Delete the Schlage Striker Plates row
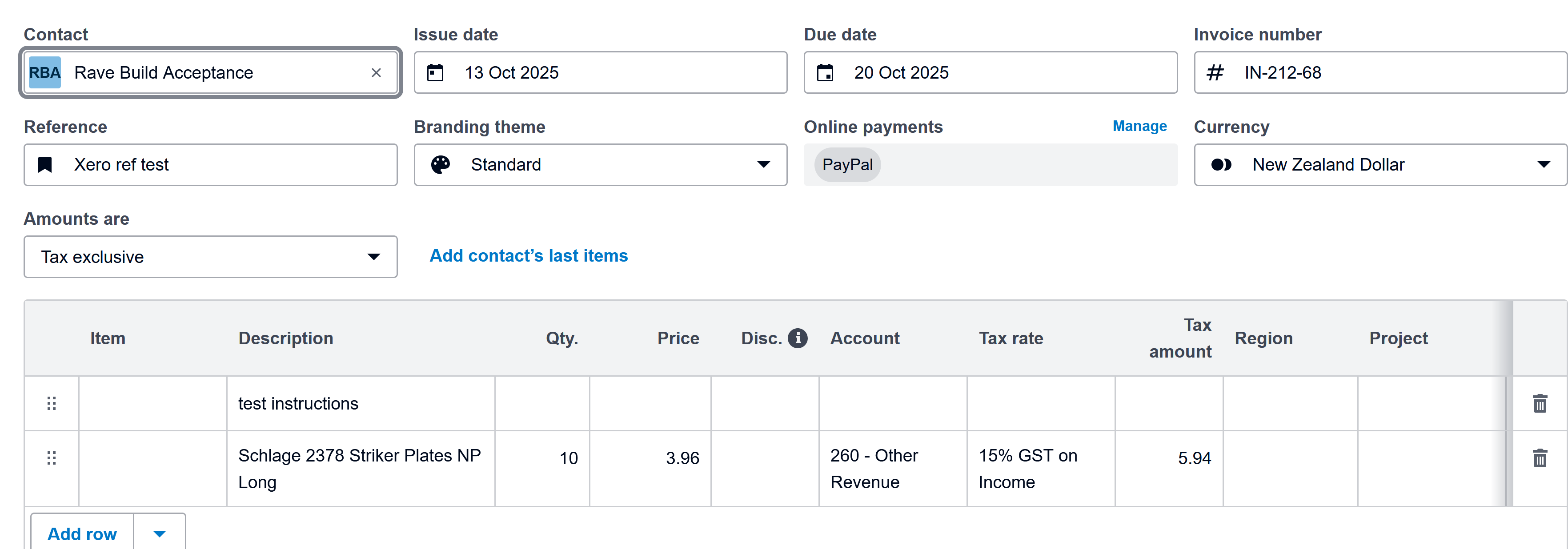The width and height of the screenshot is (1568, 549). 1540,458
